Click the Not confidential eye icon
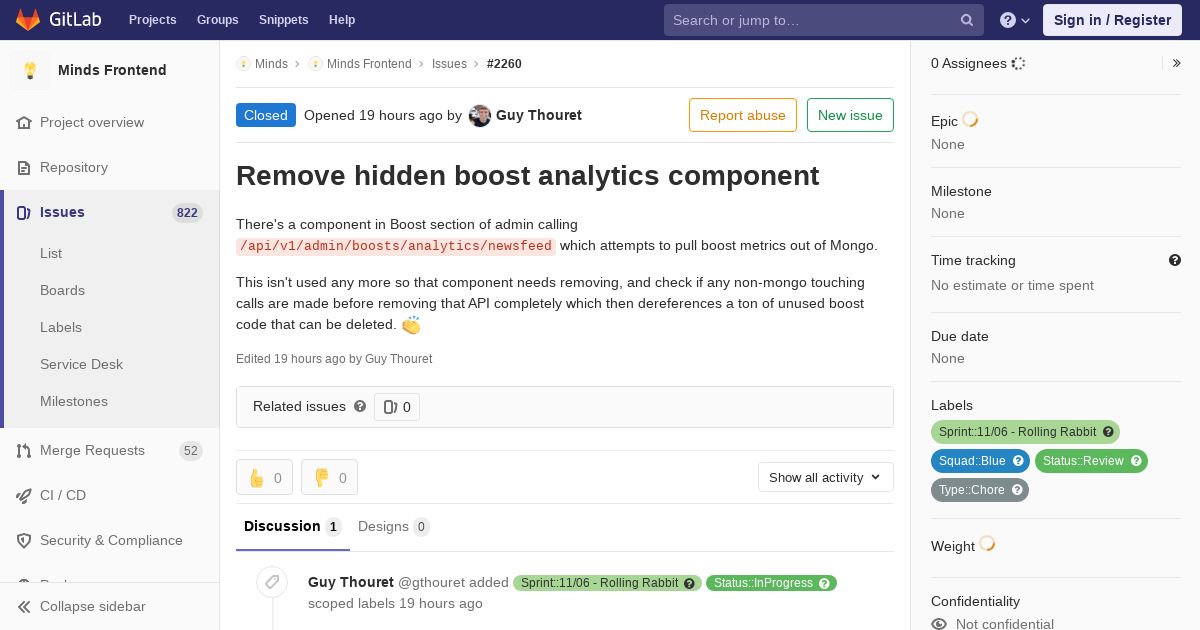The height and width of the screenshot is (630, 1200). click(939, 624)
